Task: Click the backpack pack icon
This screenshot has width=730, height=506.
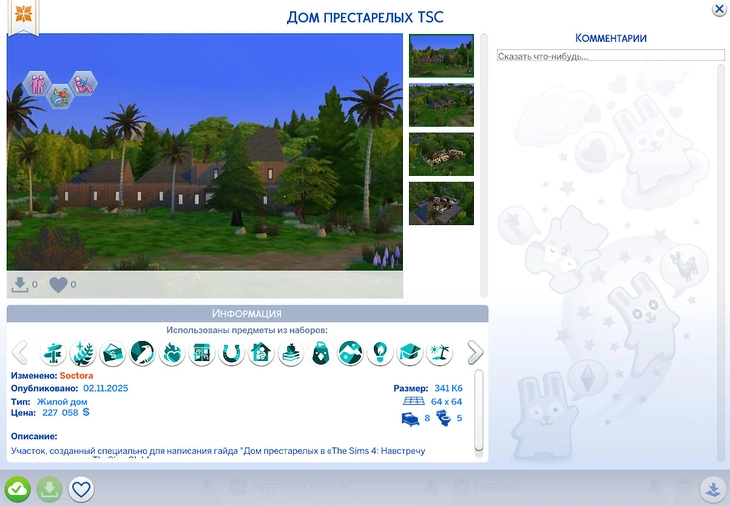Action: 320,353
